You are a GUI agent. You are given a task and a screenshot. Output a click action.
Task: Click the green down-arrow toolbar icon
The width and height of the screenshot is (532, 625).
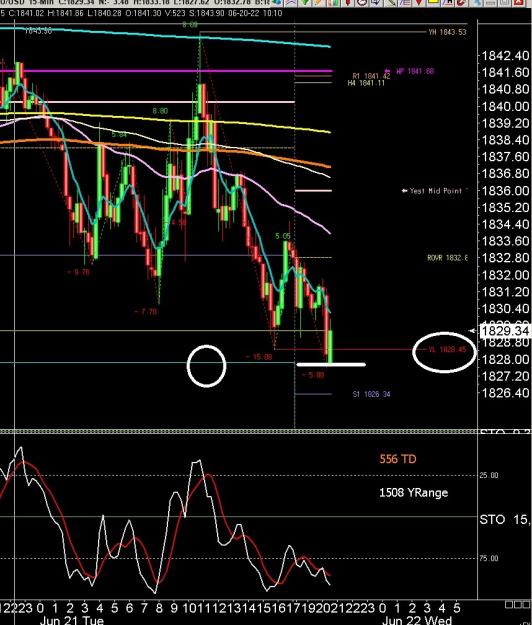(306, 2)
